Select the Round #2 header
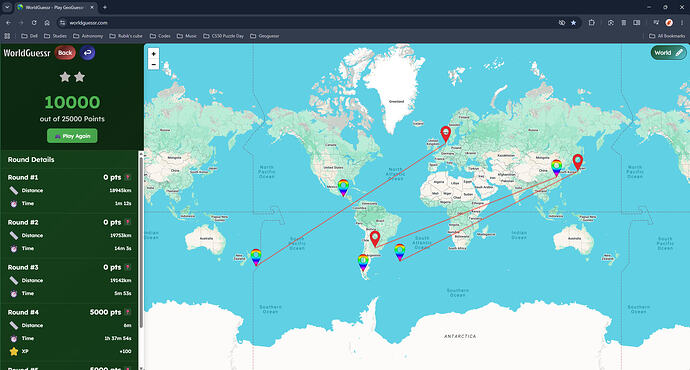690x370 pixels. tap(23, 222)
